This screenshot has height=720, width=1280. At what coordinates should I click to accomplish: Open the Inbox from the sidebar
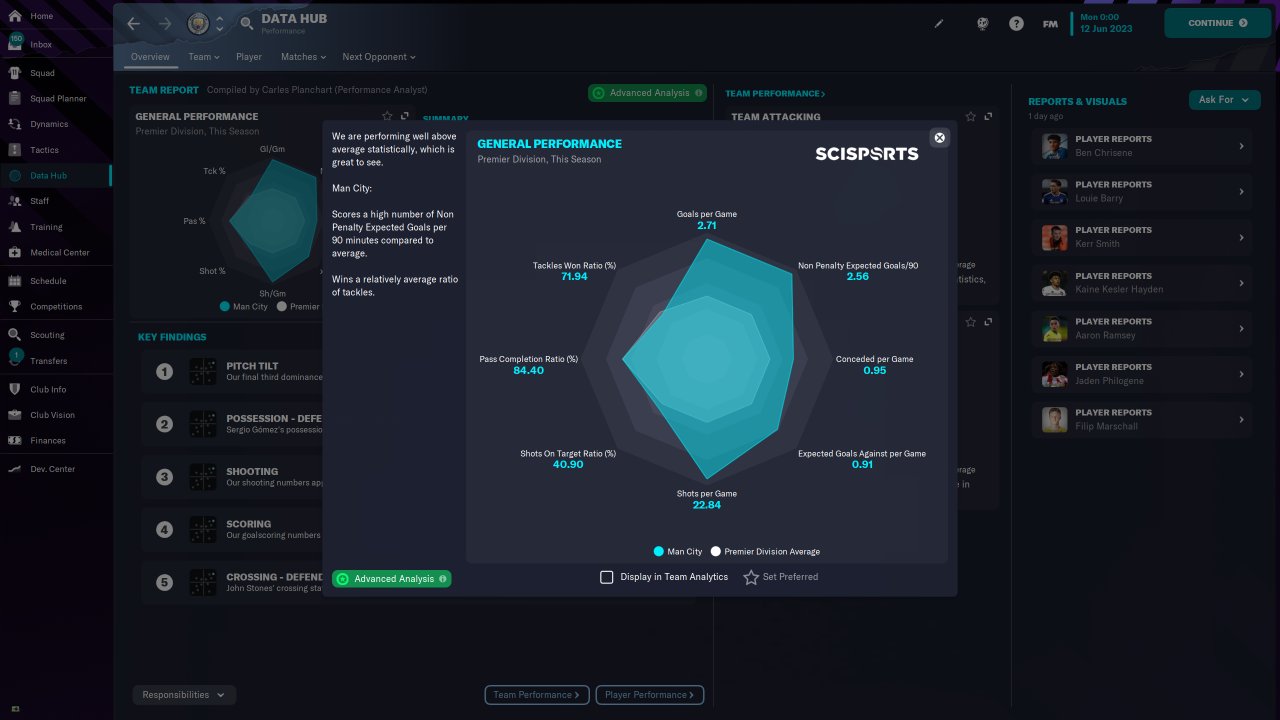point(56,45)
